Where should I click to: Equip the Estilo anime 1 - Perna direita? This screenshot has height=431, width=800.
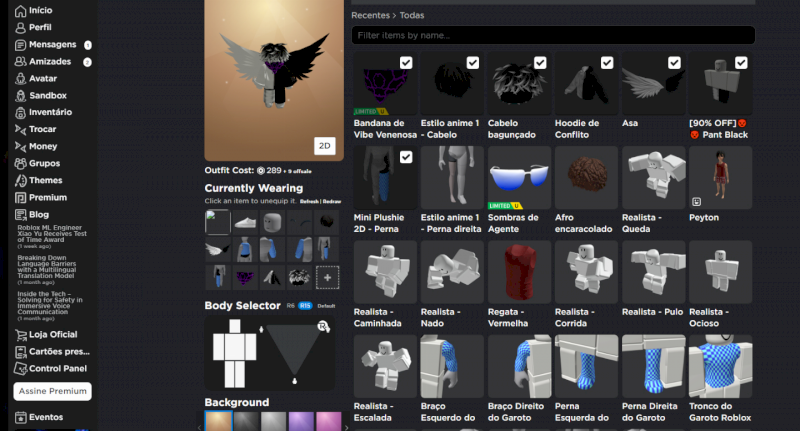click(452, 178)
